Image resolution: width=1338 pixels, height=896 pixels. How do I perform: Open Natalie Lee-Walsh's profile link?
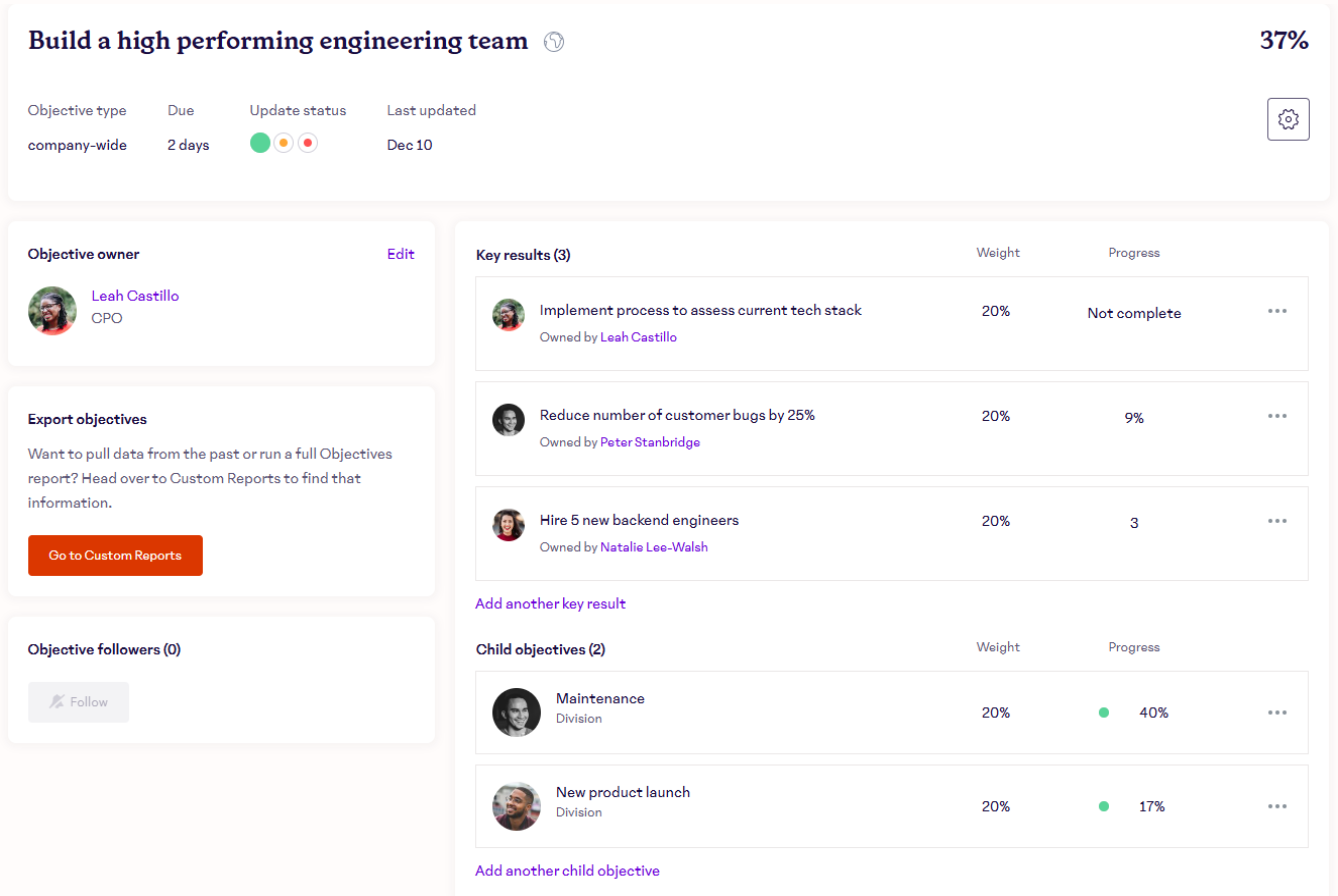(654, 547)
